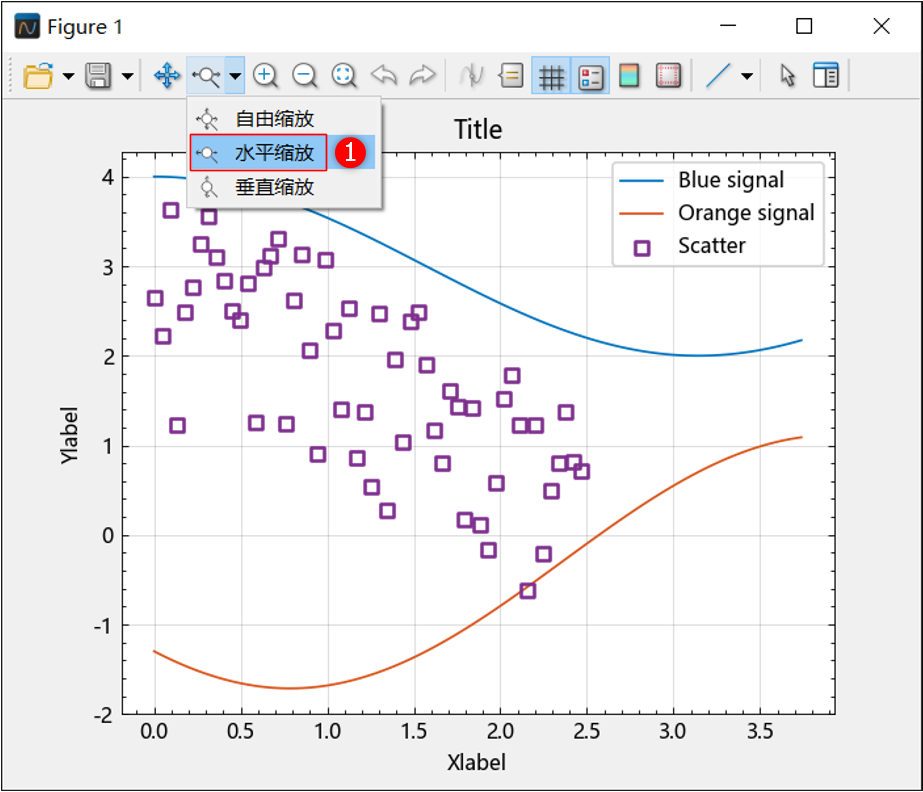This screenshot has width=923, height=792.
Task: Click the redo view arrow icon
Action: pyautogui.click(x=423, y=76)
